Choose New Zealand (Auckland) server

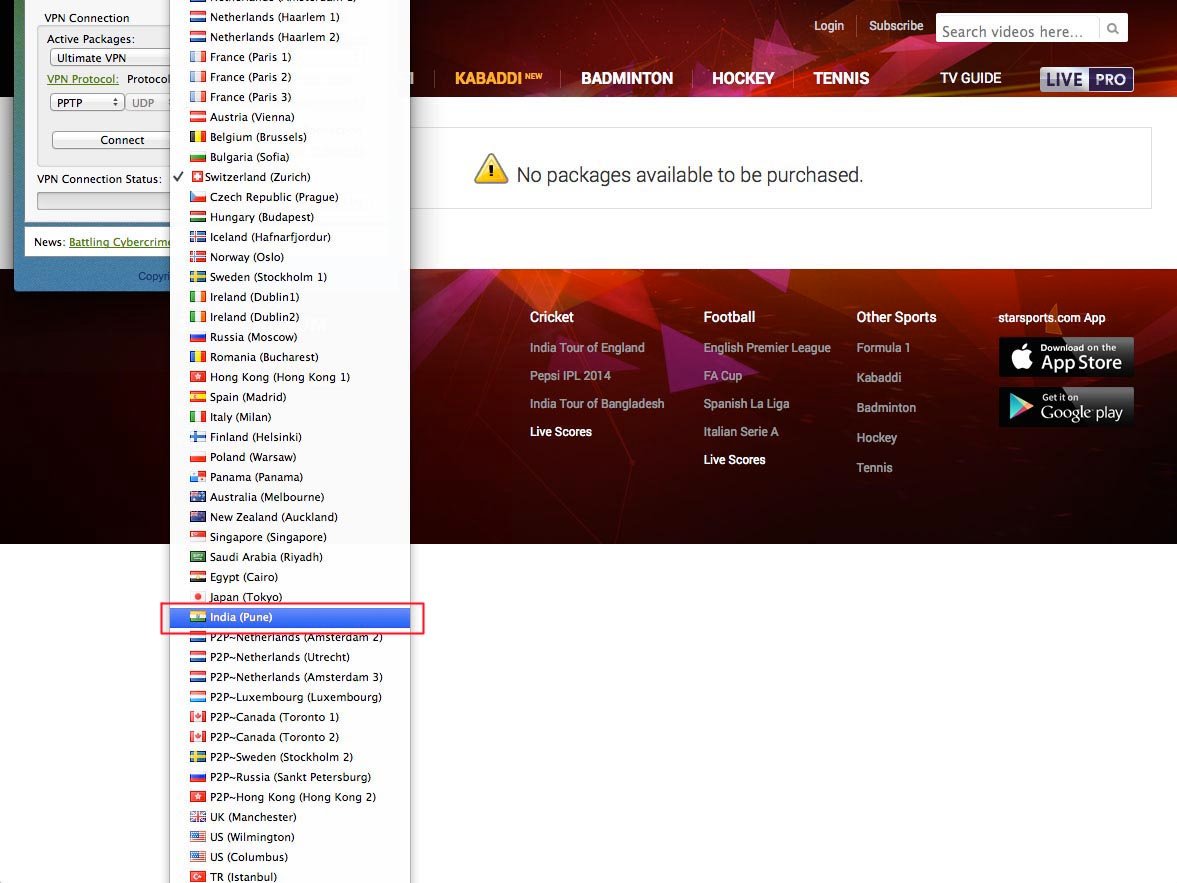290,517
